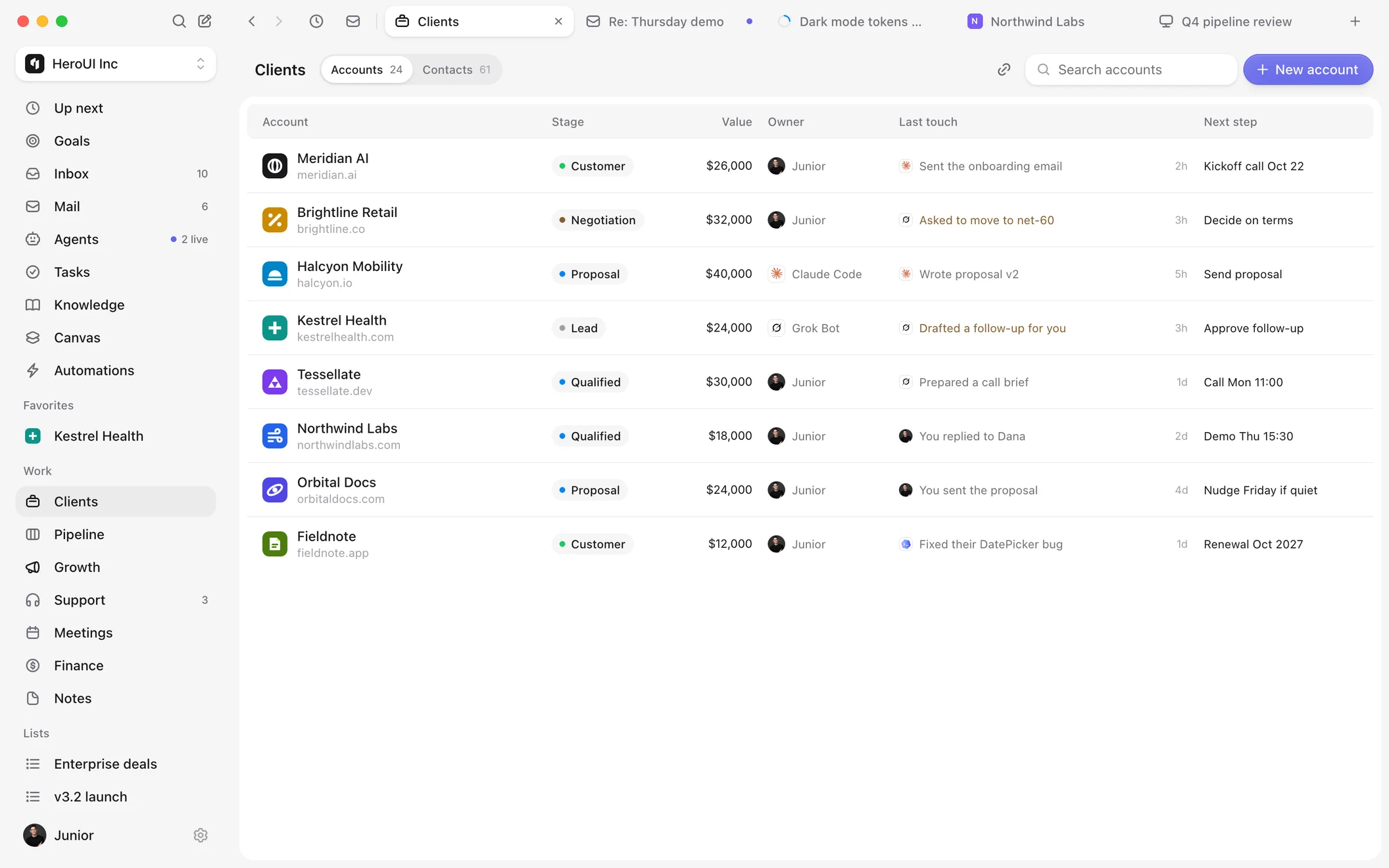Open the mail icon in top toolbar
1389x868 pixels.
[353, 21]
